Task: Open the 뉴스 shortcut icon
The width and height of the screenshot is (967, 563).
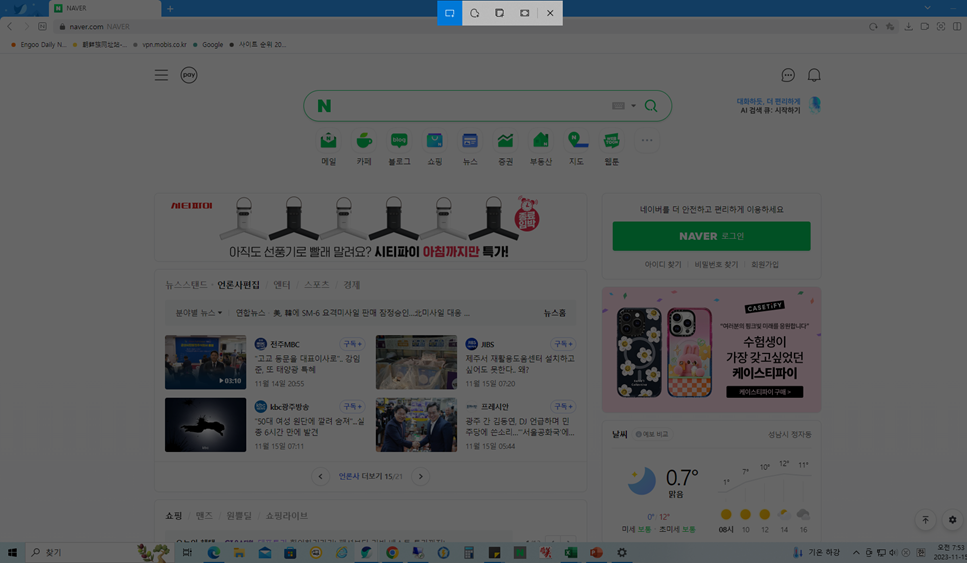Action: pyautogui.click(x=470, y=141)
